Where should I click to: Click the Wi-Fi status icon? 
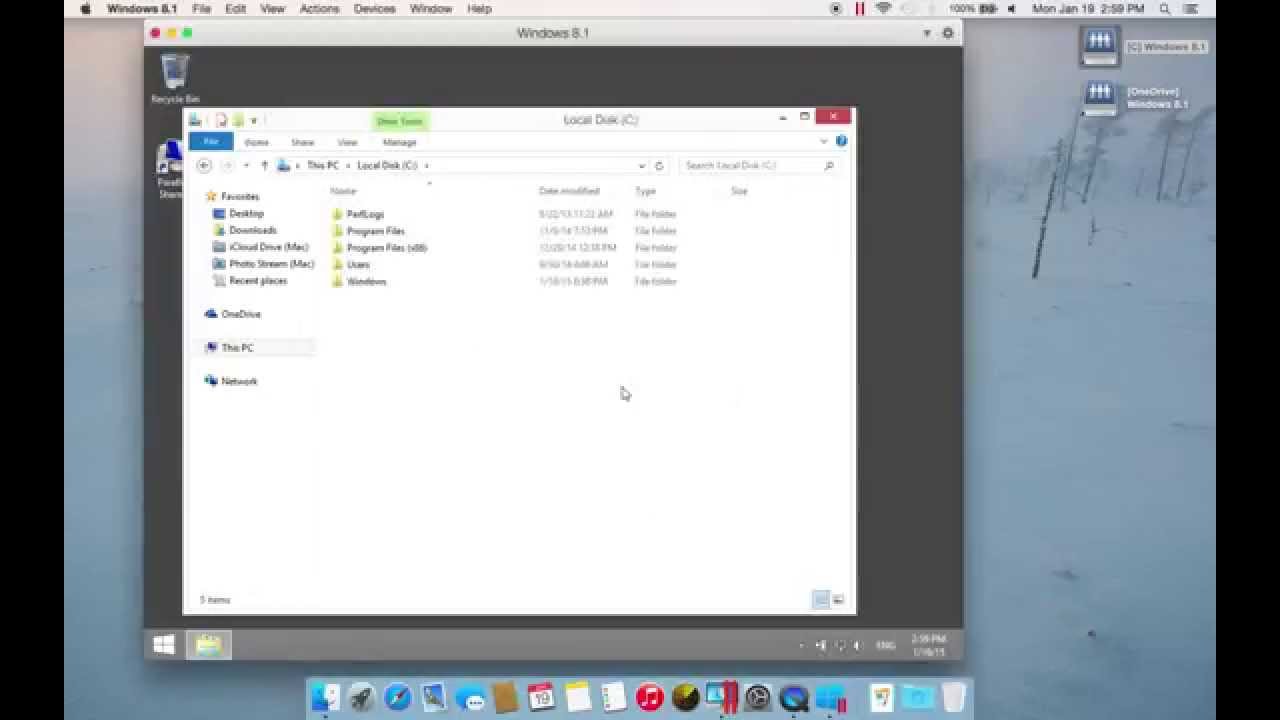click(883, 8)
